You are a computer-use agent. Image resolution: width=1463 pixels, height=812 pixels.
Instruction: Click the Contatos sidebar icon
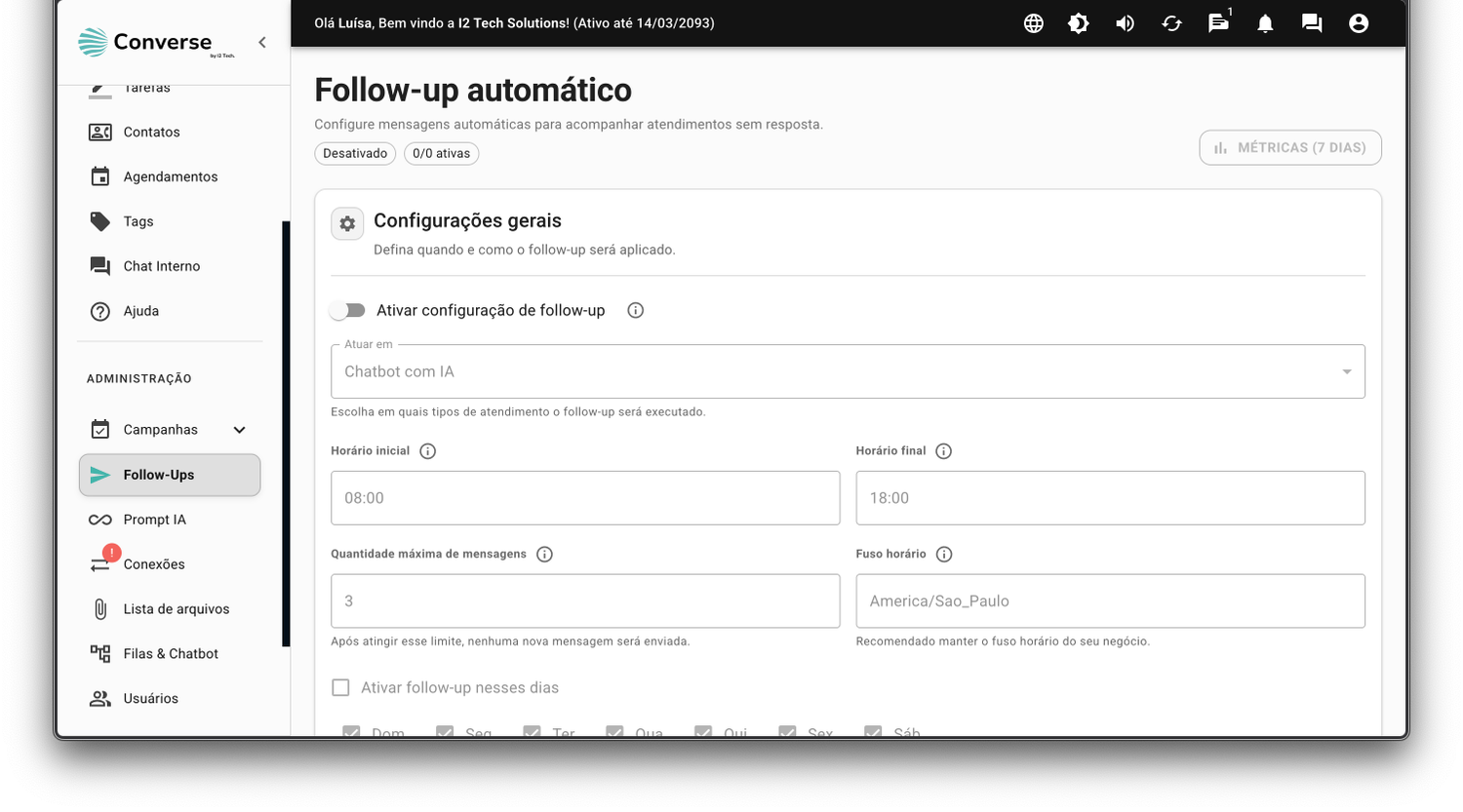pyautogui.click(x=100, y=132)
